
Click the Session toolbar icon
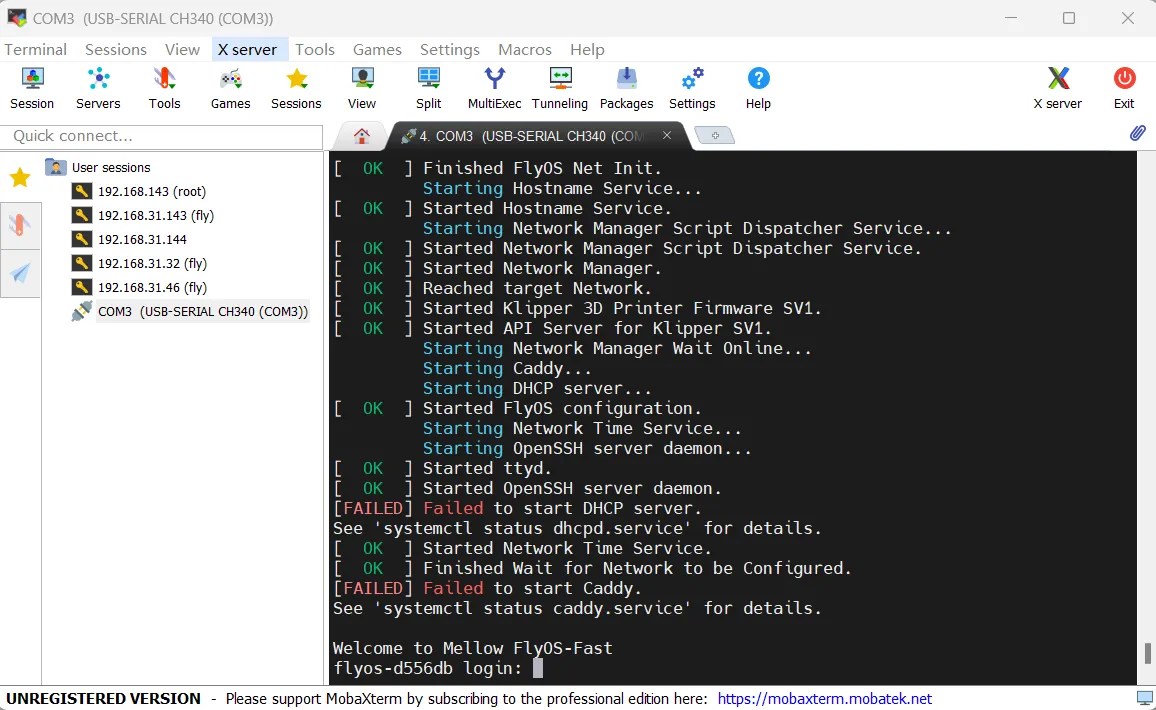[x=32, y=88]
